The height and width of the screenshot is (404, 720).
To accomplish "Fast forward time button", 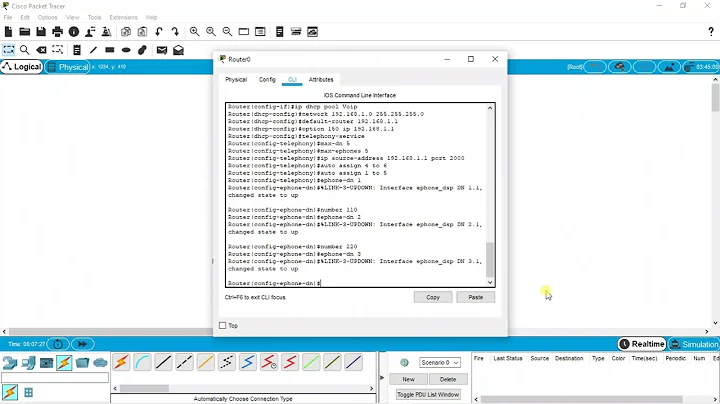I will pyautogui.click(x=82, y=344).
